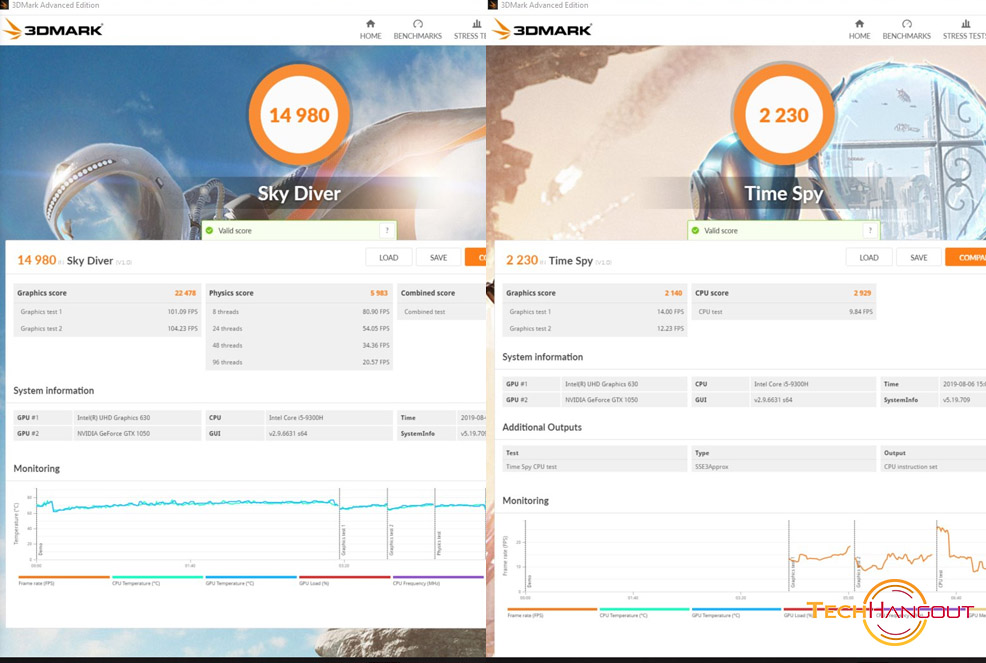The image size is (986, 663).
Task: Select the 'SSE3Approx' type cell
Action: (x=784, y=467)
